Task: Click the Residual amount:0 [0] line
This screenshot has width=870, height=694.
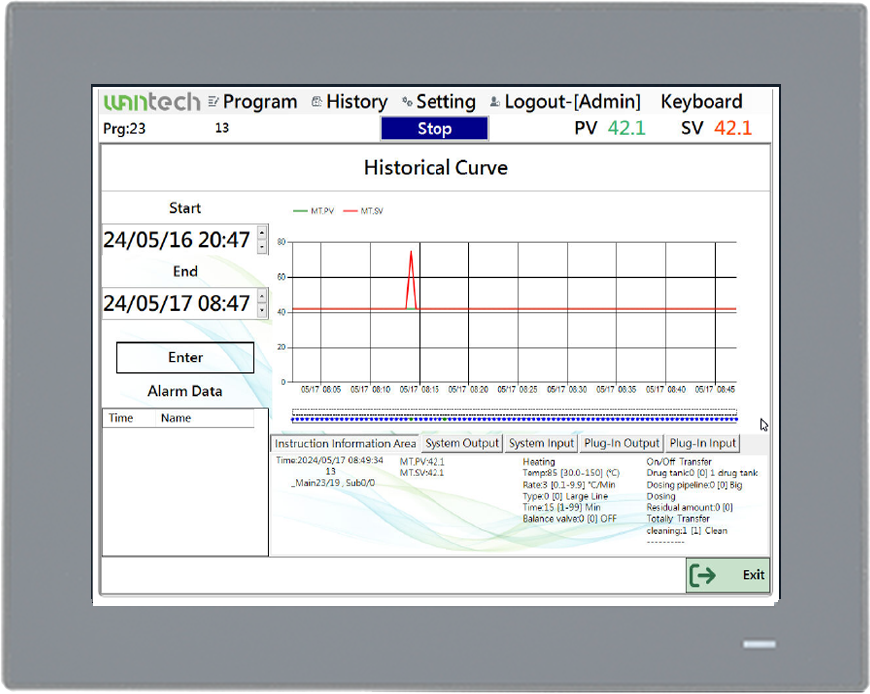Action: tap(690, 508)
